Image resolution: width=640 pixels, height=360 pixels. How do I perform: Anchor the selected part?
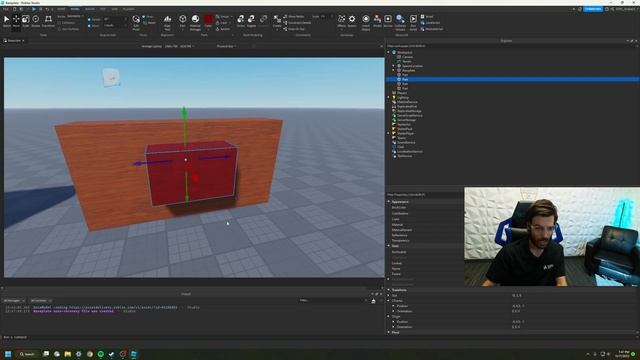pyautogui.click(x=225, y=29)
